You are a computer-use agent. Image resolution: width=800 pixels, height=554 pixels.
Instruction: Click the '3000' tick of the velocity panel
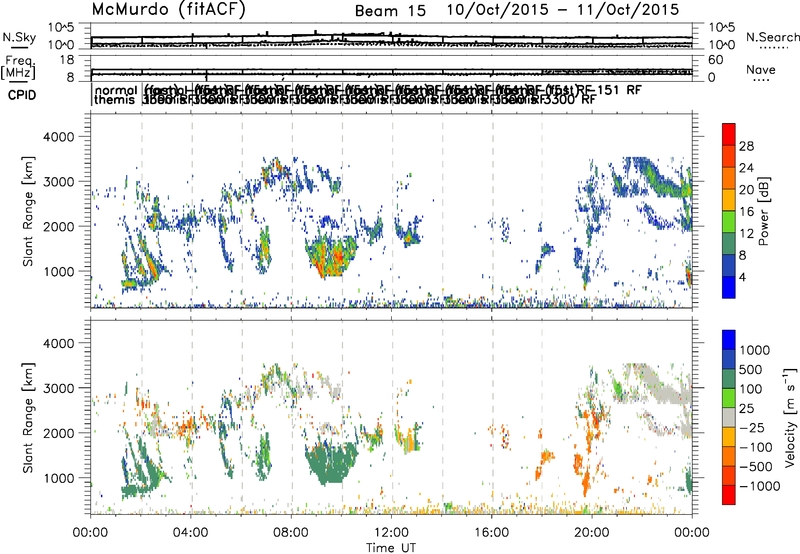[x=58, y=388]
